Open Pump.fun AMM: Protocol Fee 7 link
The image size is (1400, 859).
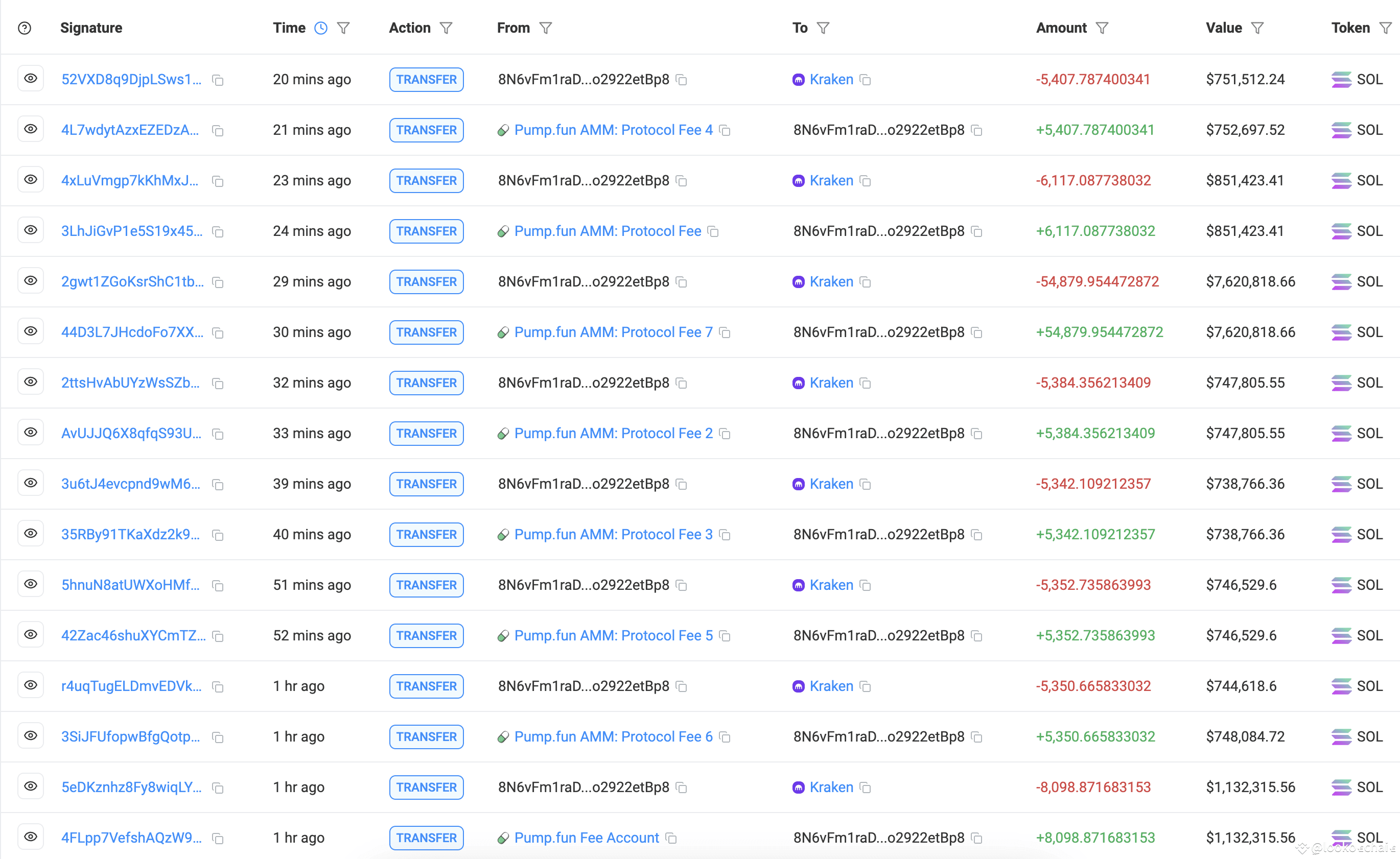click(x=613, y=332)
